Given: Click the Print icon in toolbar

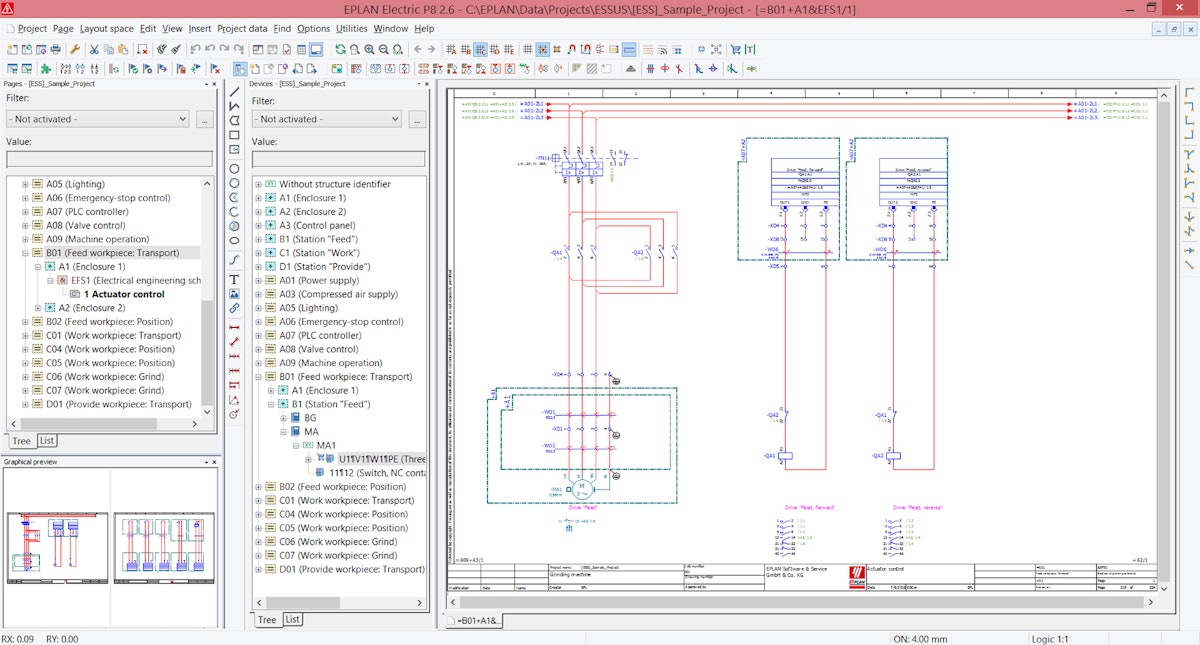Looking at the screenshot, I should click(55, 49).
